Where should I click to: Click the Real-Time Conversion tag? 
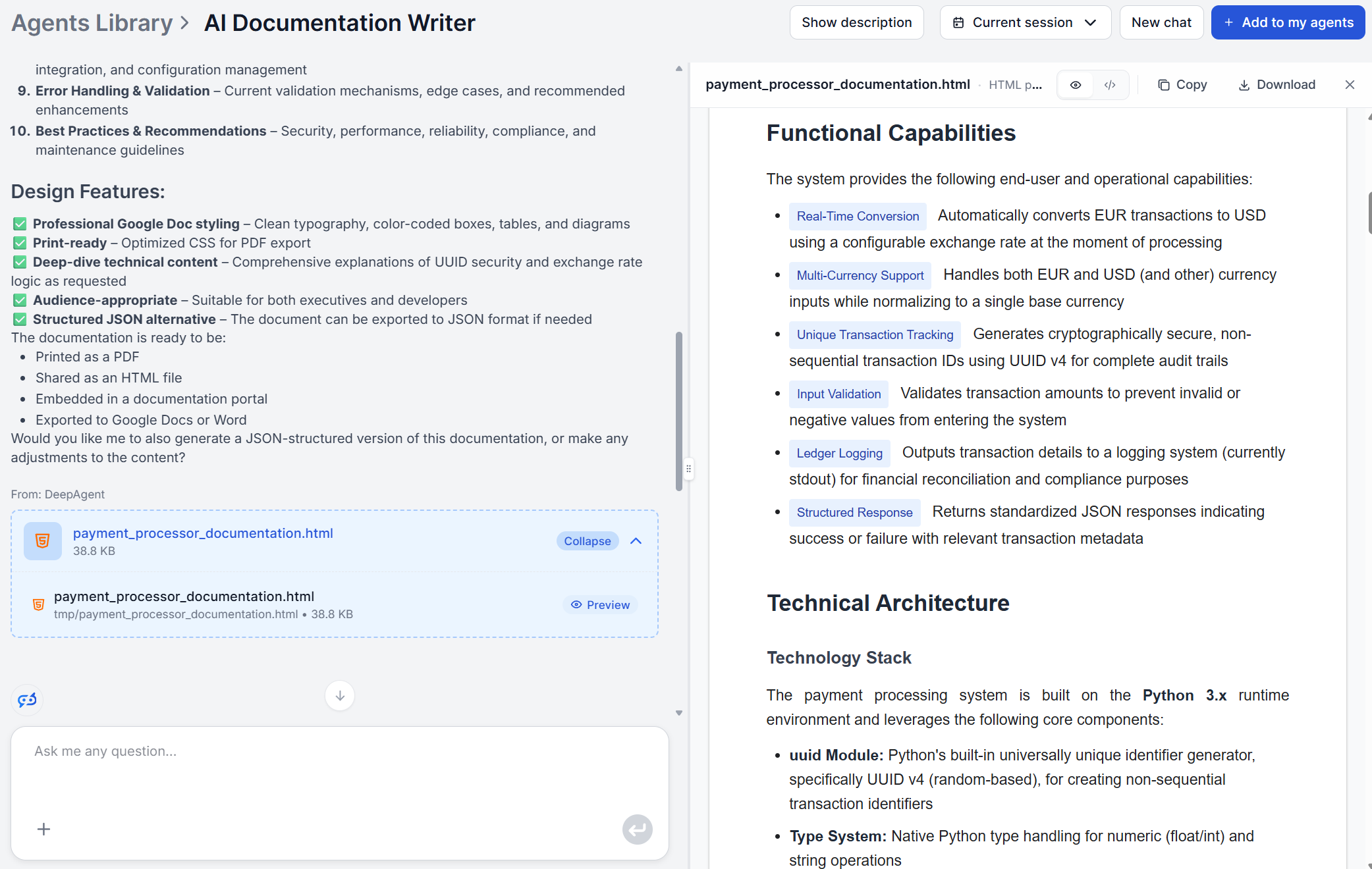(858, 217)
